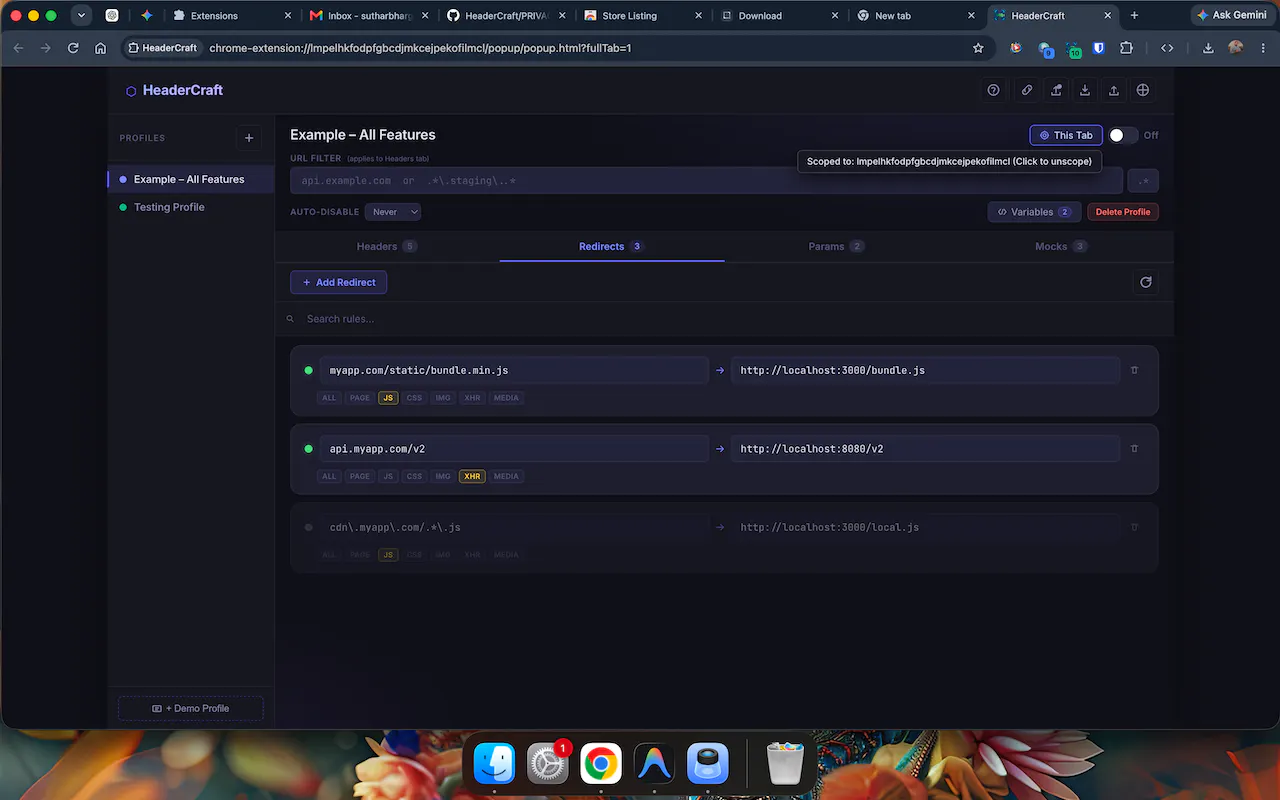
Task: Switch to the Mocks tab
Action: point(1061,246)
